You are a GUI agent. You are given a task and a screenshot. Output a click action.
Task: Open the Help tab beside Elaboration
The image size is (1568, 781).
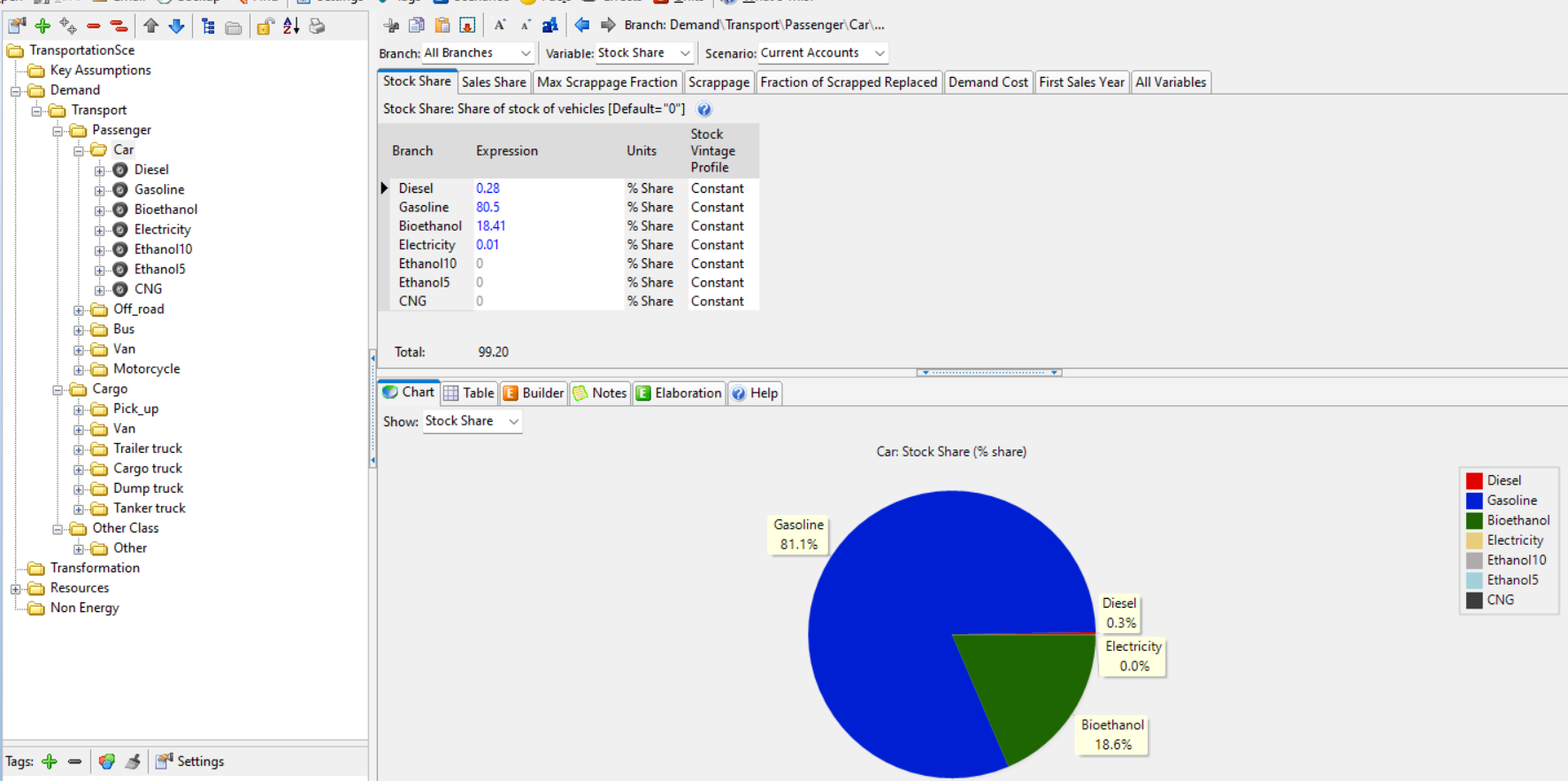(x=755, y=393)
